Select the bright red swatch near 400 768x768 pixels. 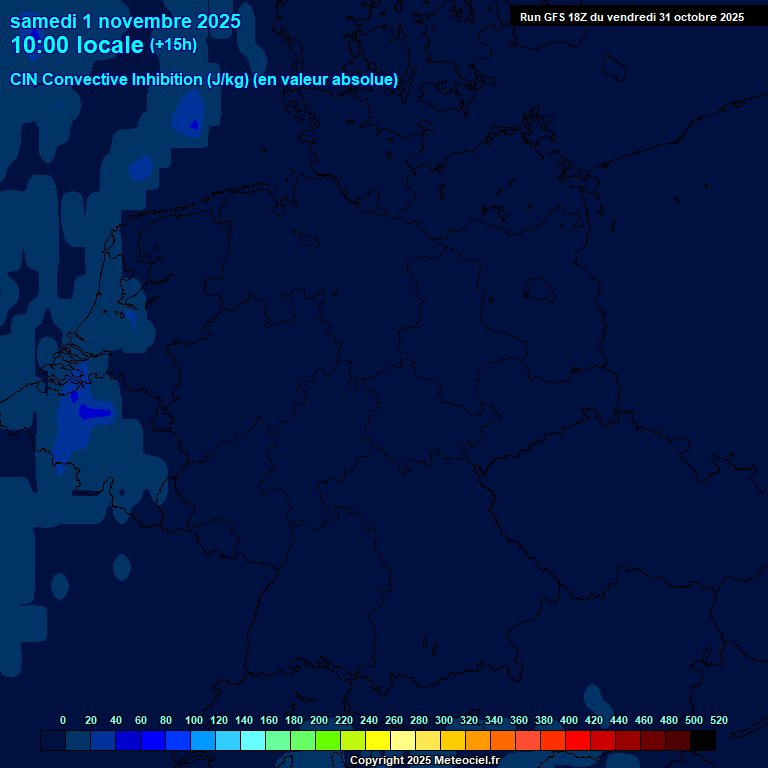tap(578, 741)
